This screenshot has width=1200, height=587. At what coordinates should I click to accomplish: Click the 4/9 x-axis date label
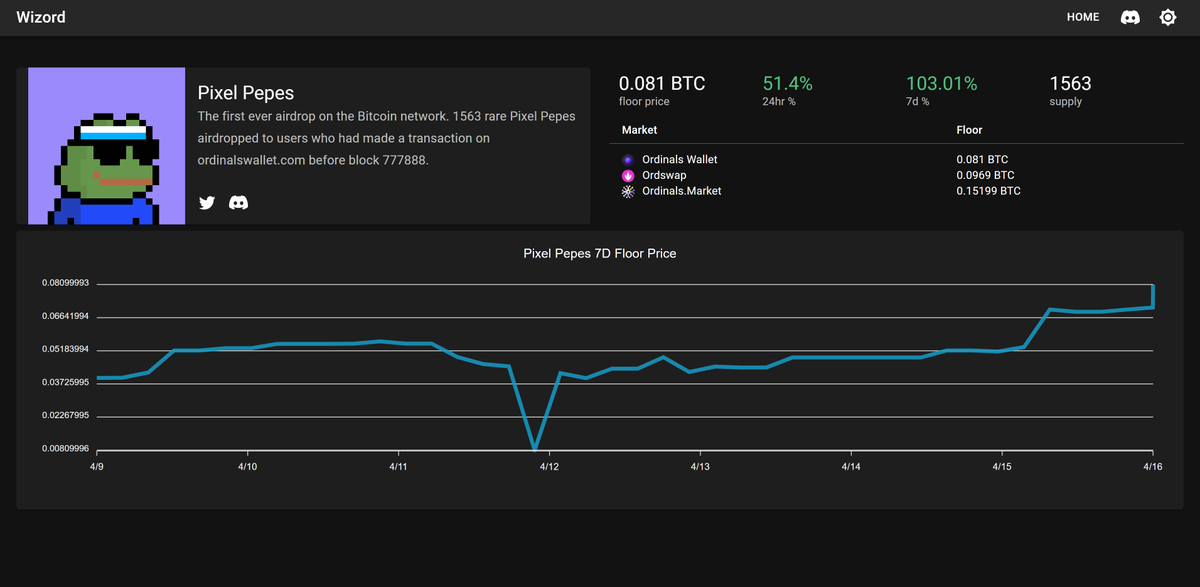[x=96, y=466]
